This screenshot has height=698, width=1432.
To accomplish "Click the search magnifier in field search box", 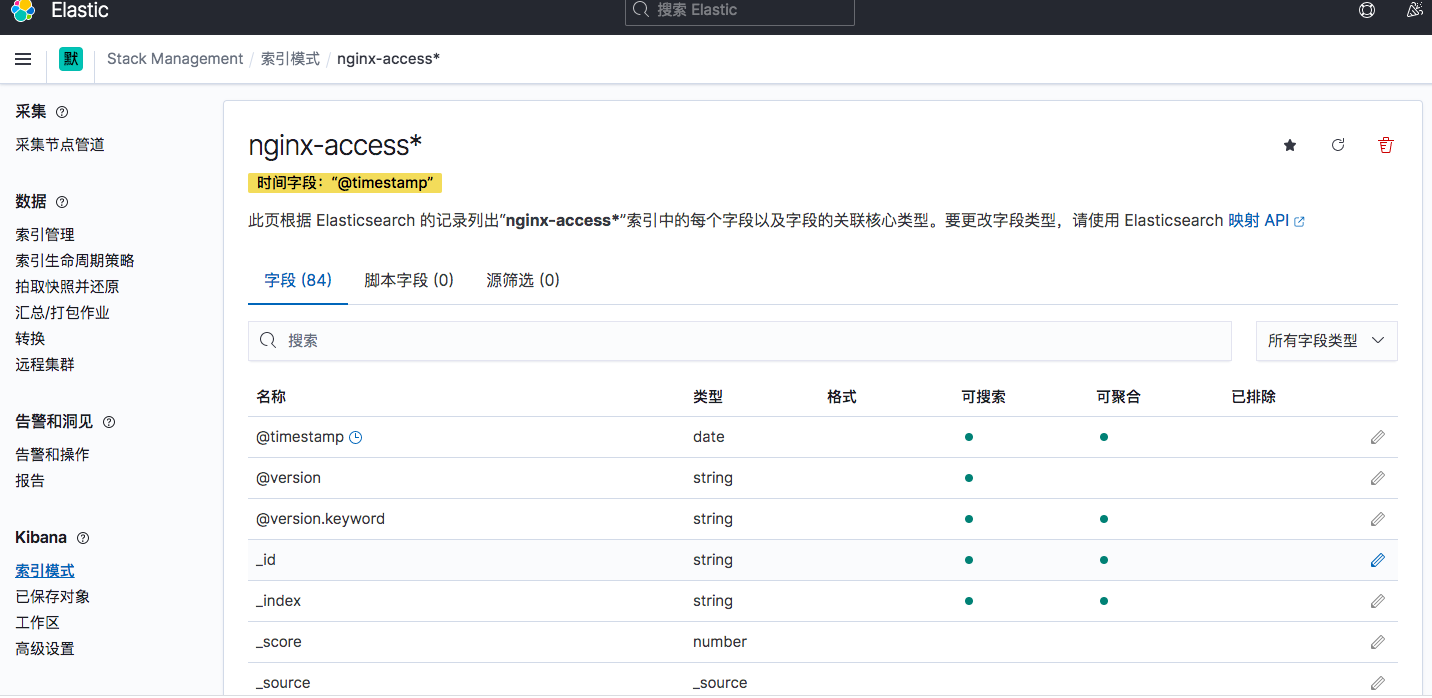I will pos(268,341).
